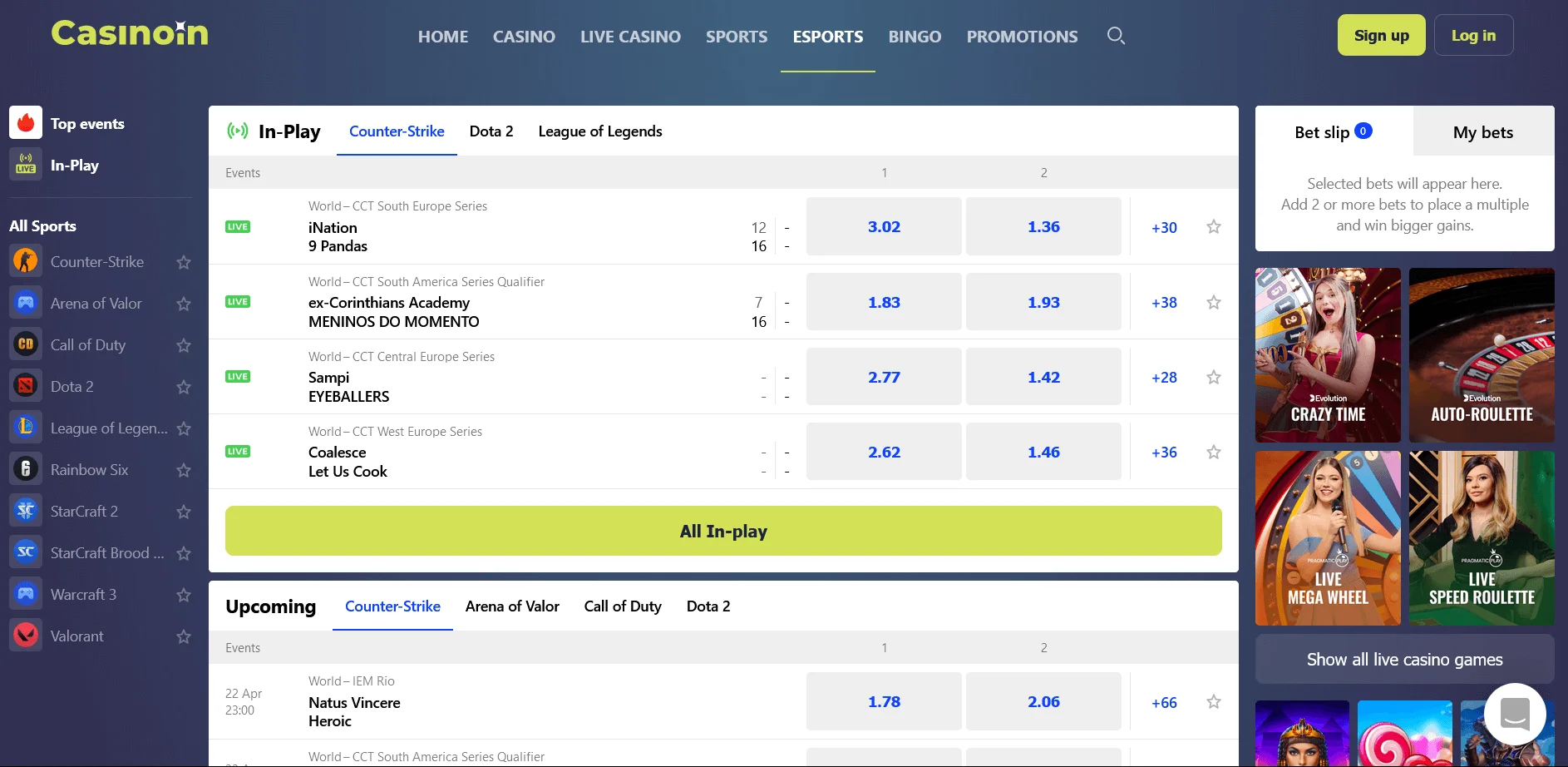Screen dimensions: 1568x767
Task: Favorite Call of Duty with its star
Action: [x=184, y=345]
